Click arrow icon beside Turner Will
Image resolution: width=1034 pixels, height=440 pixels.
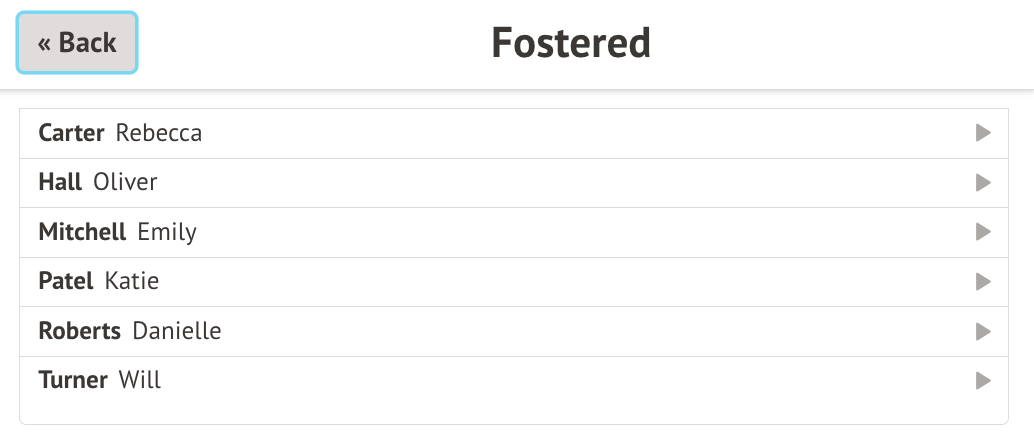tap(983, 380)
